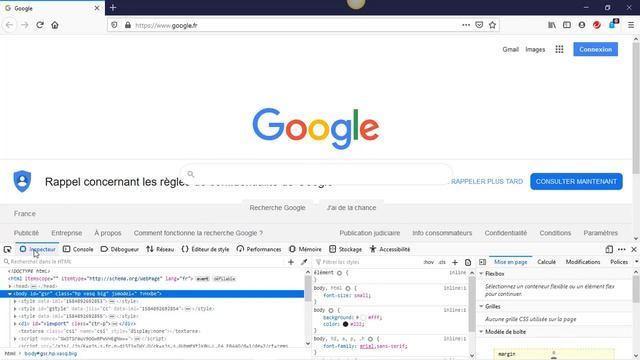
Task: Save page to Pocket
Action: [479, 25]
